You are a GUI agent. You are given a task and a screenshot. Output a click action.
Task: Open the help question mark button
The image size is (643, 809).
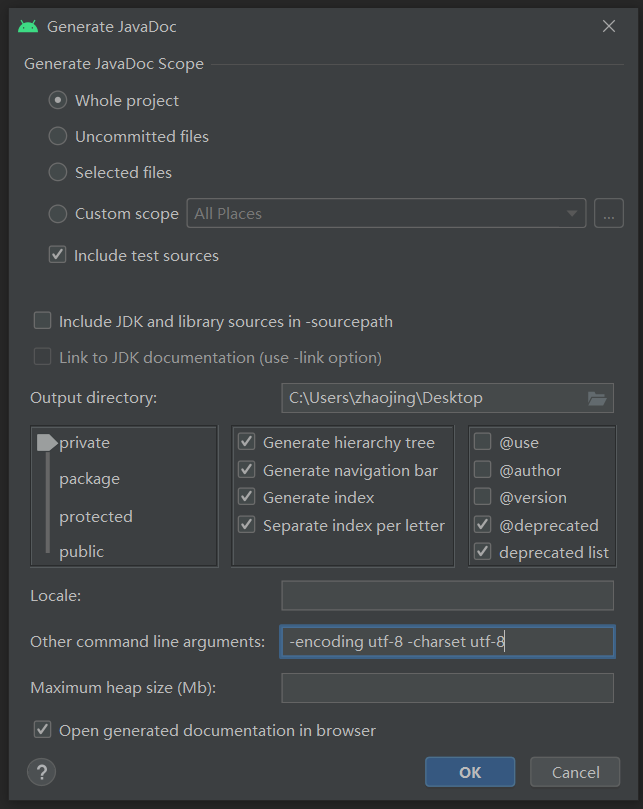41,772
